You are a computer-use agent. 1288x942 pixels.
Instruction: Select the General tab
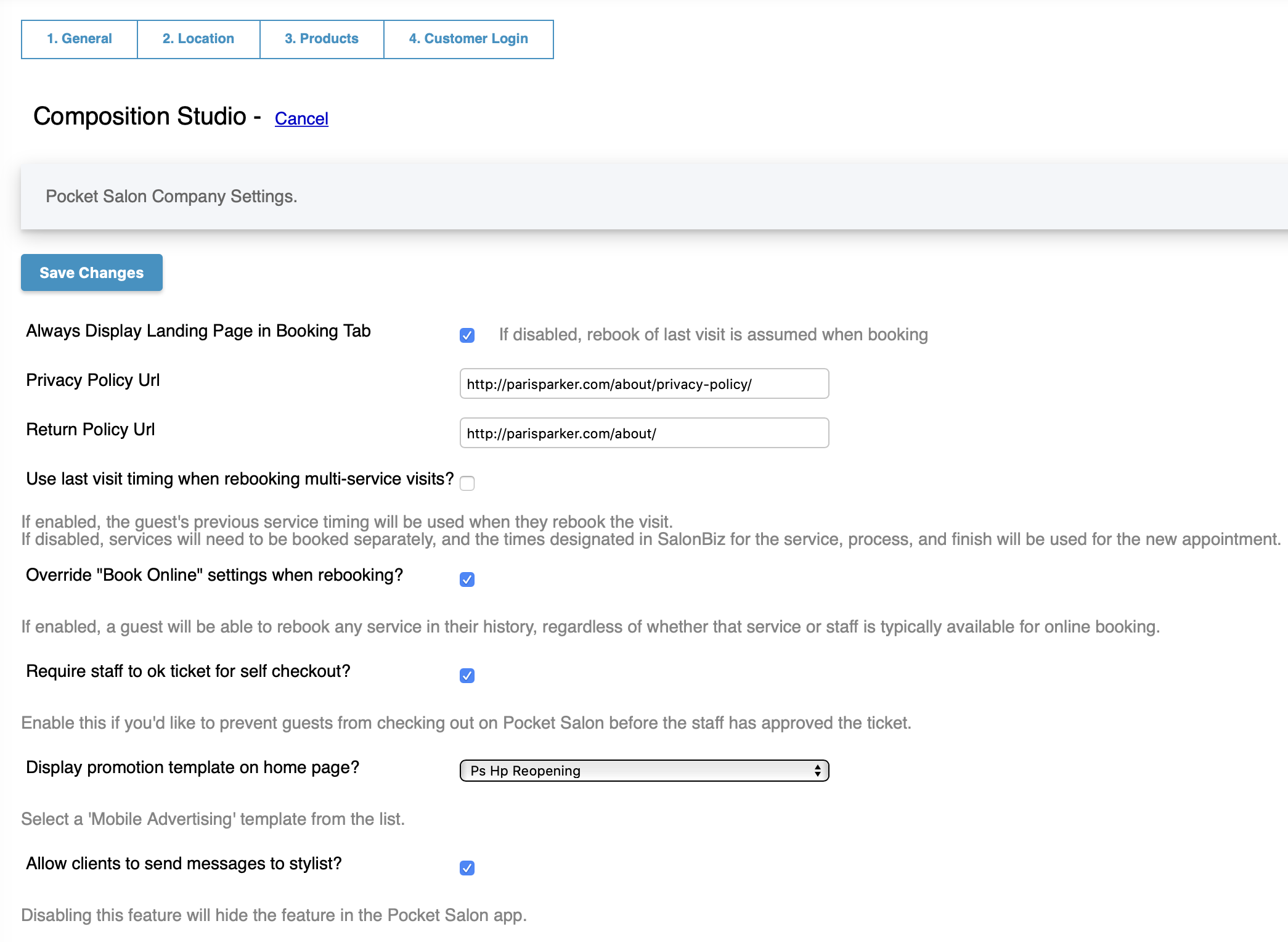point(79,38)
